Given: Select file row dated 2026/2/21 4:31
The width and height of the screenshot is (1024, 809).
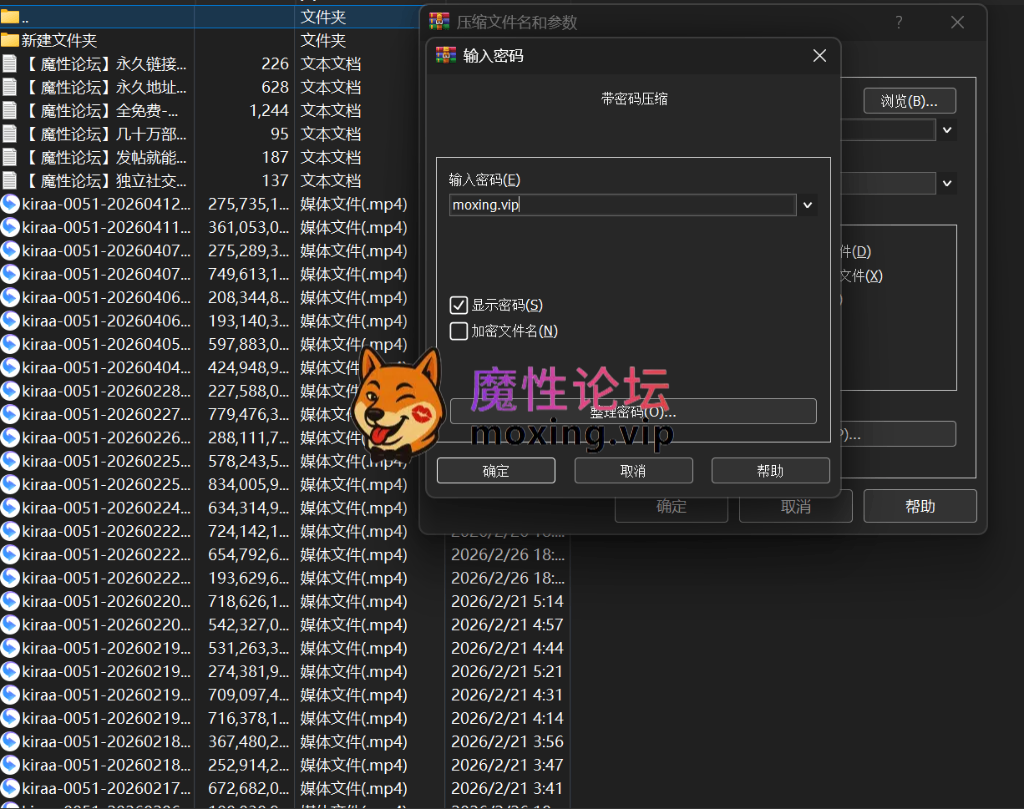Looking at the screenshot, I should 285,695.
